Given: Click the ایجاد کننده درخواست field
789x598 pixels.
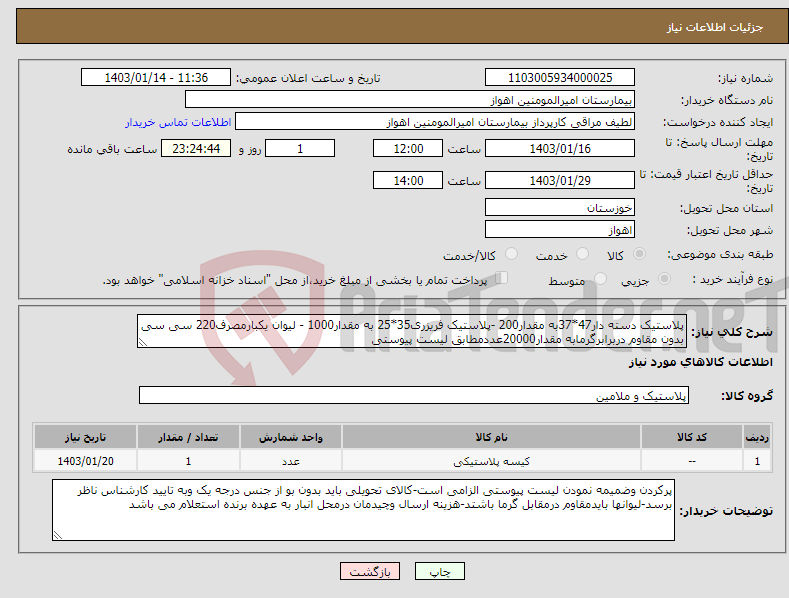Looking at the screenshot, I should [435, 122].
